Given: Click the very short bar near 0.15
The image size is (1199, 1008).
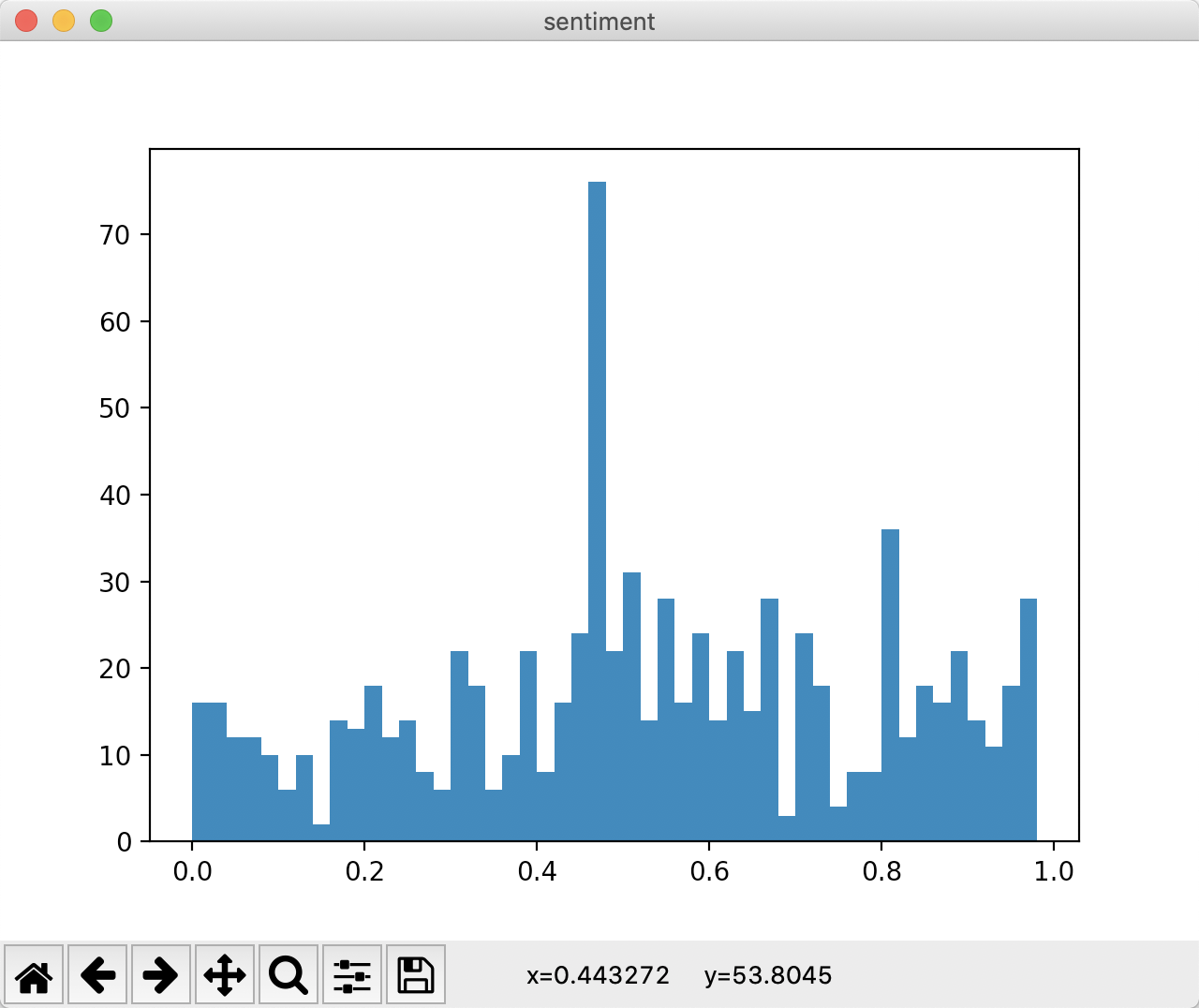Looking at the screenshot, I should point(321,833).
